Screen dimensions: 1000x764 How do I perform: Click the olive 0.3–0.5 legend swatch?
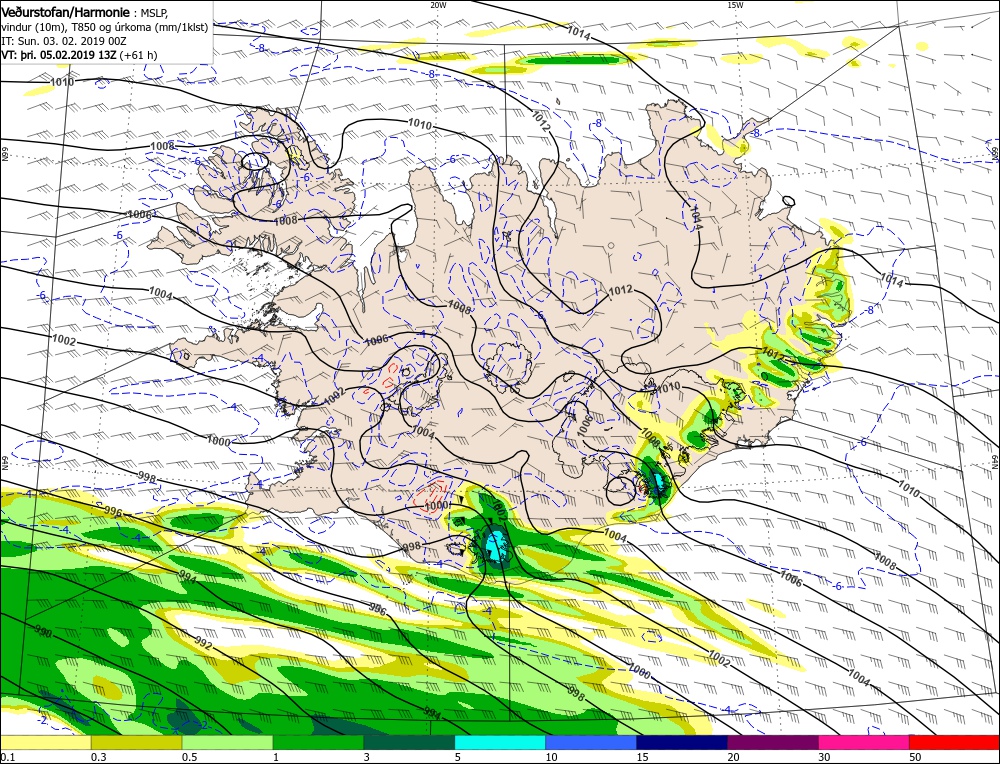(x=136, y=742)
